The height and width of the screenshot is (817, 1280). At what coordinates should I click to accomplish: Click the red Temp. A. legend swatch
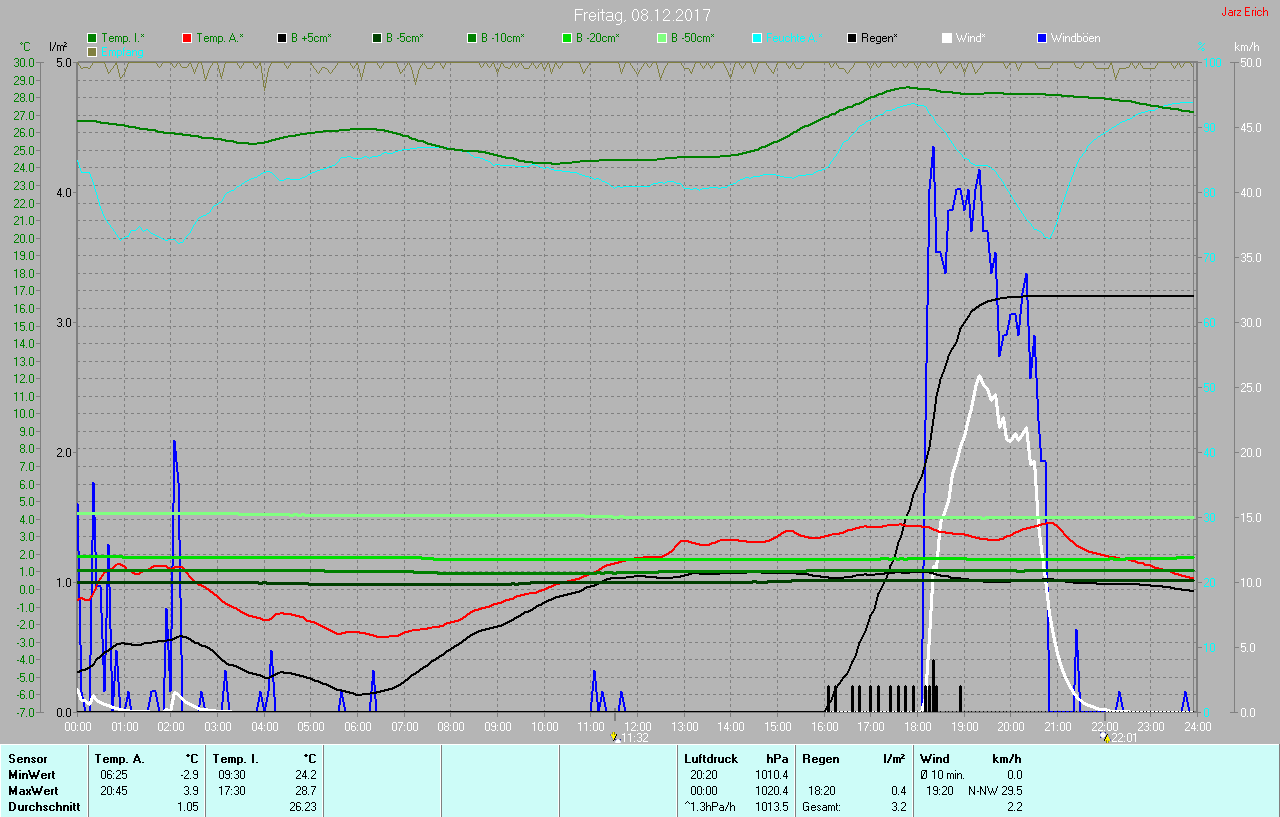[187, 38]
